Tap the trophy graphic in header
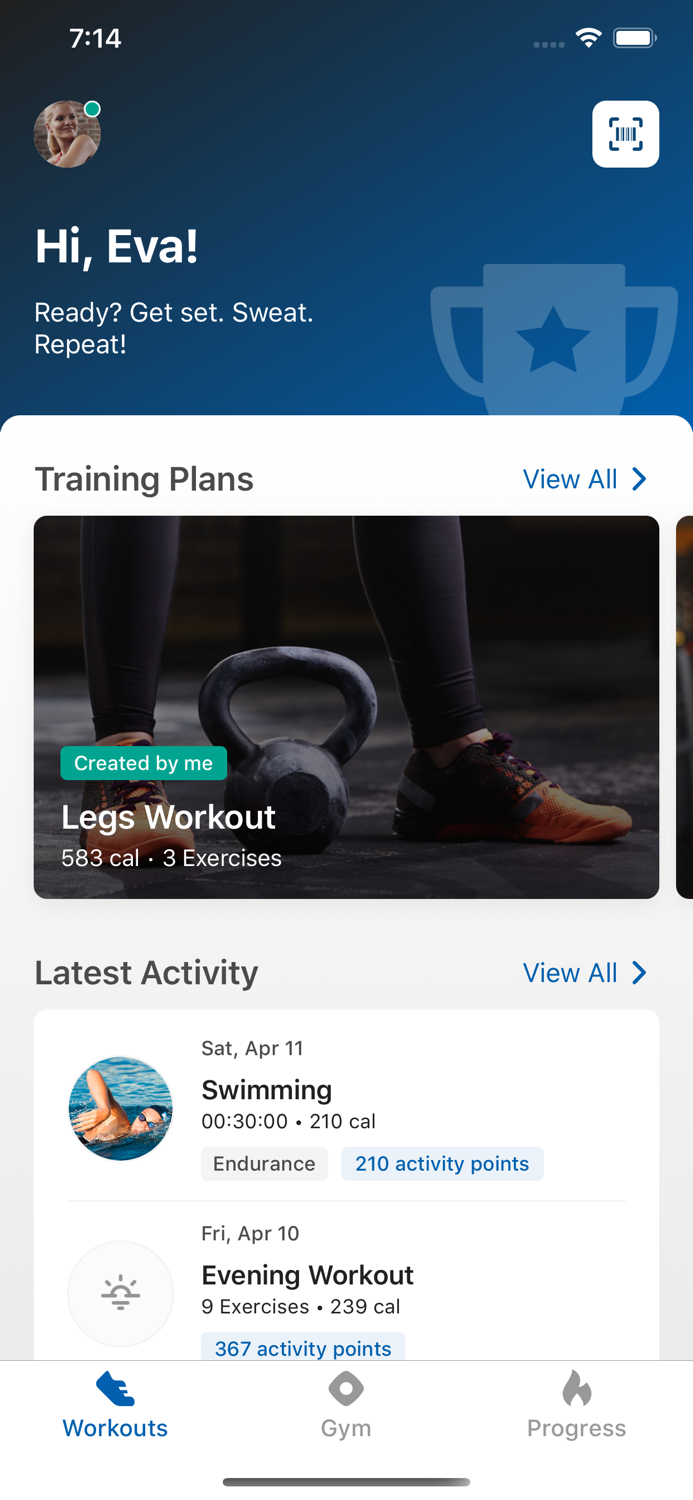Screen dimensions: 693x1500 [554, 340]
